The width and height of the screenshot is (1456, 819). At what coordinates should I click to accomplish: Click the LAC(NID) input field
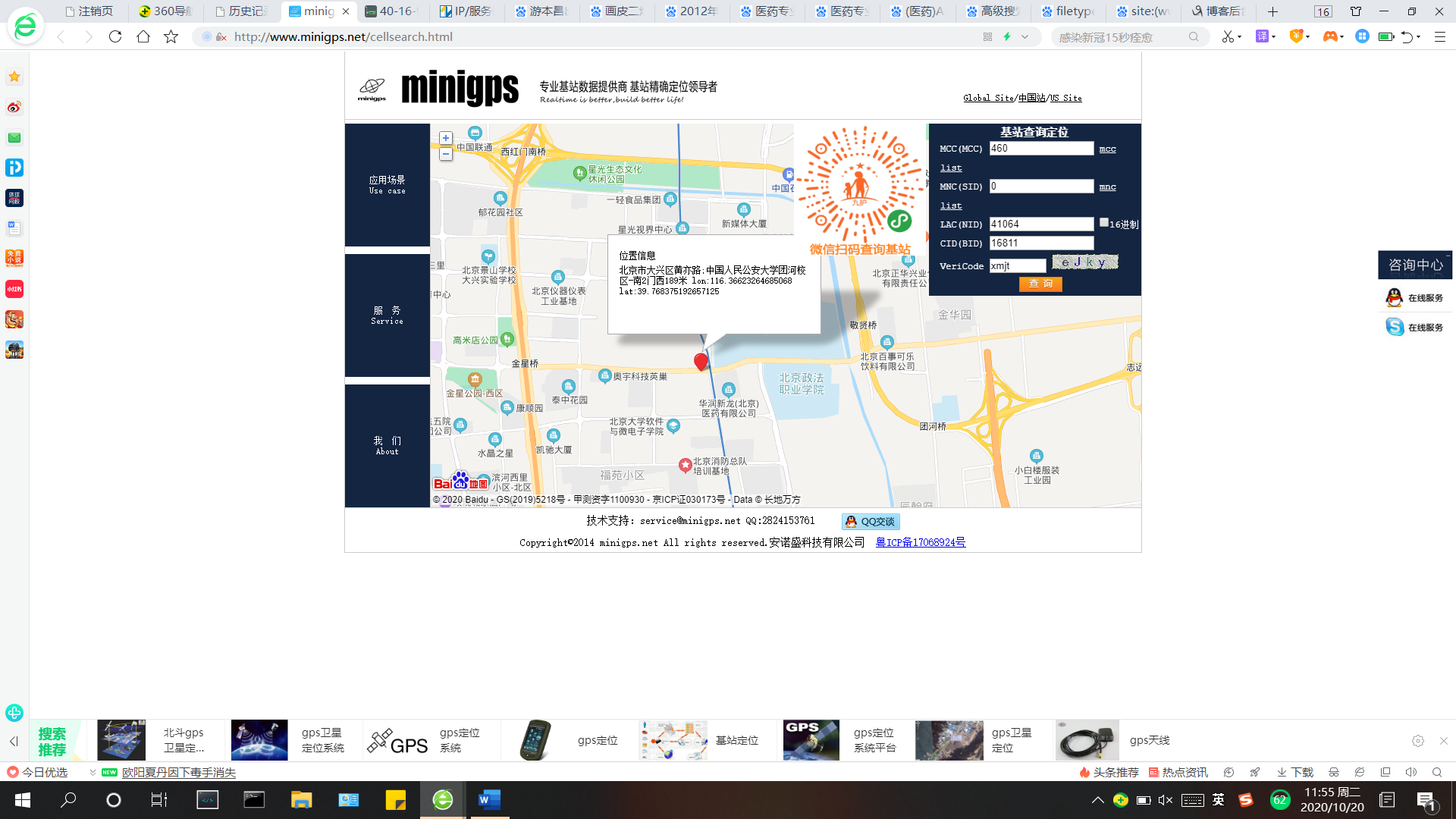[1041, 224]
